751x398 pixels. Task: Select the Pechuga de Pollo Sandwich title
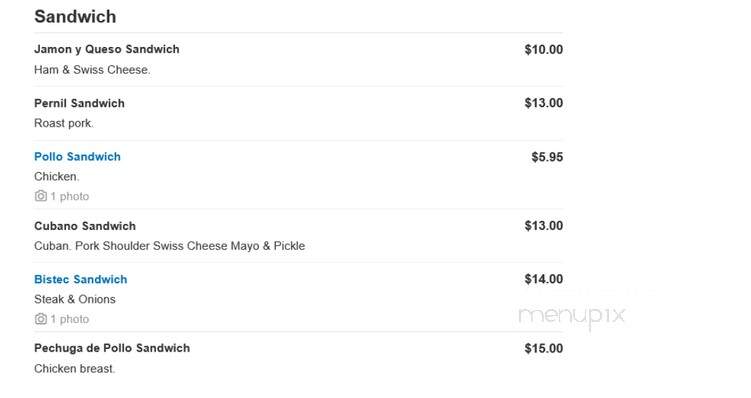click(x=112, y=348)
